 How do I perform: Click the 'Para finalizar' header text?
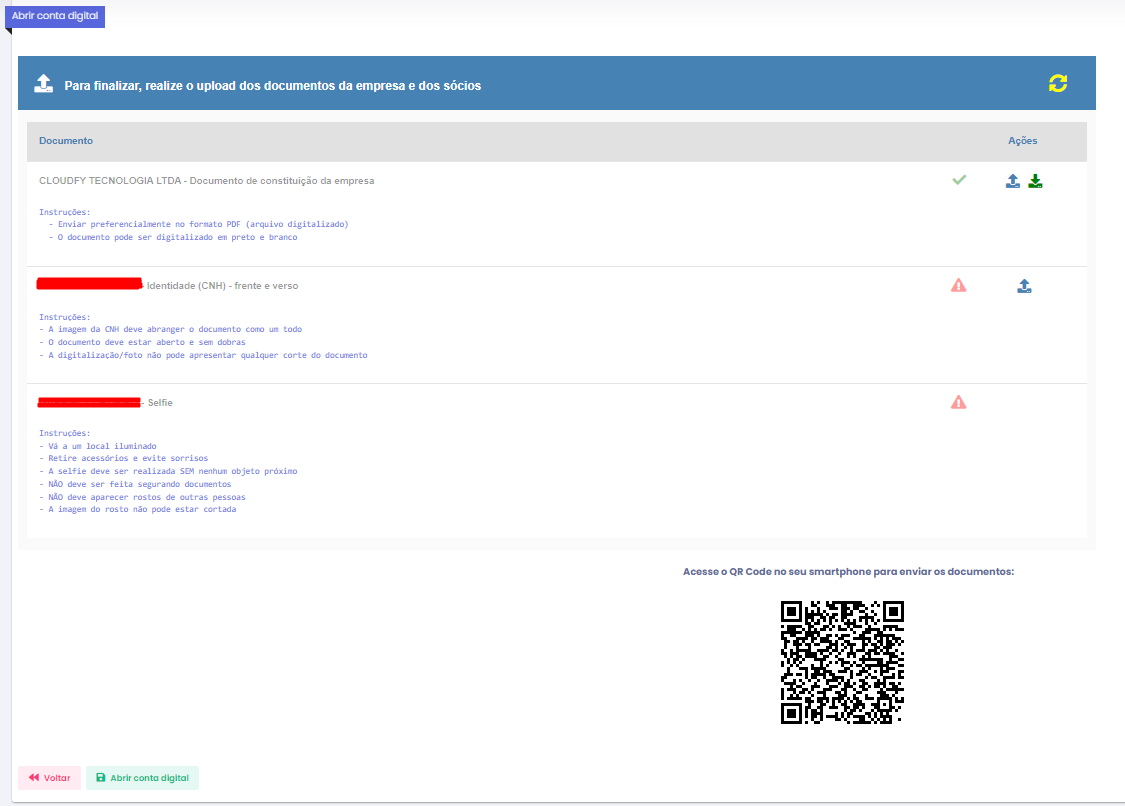click(x=273, y=86)
